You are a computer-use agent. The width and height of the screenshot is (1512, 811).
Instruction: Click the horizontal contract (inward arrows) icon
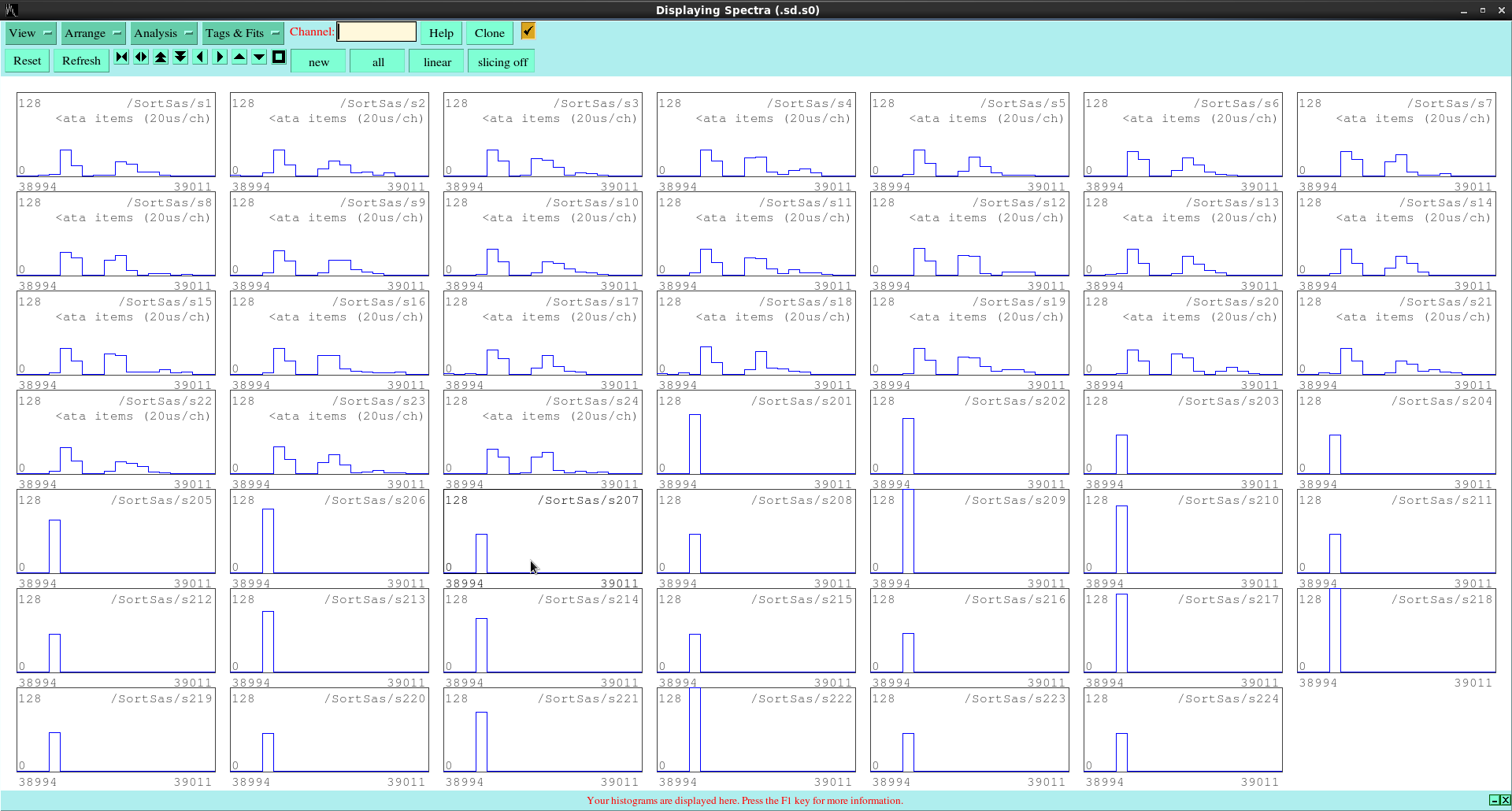[x=121, y=57]
